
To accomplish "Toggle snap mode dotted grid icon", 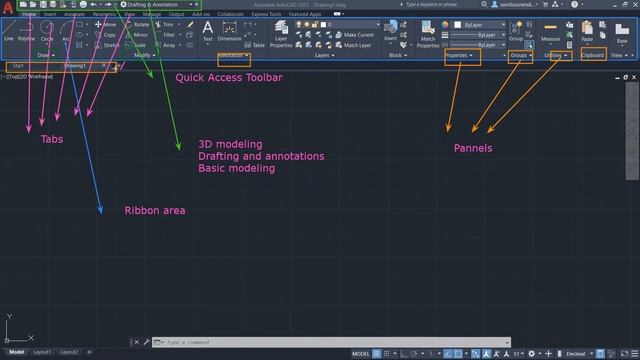I will [x=386, y=353].
